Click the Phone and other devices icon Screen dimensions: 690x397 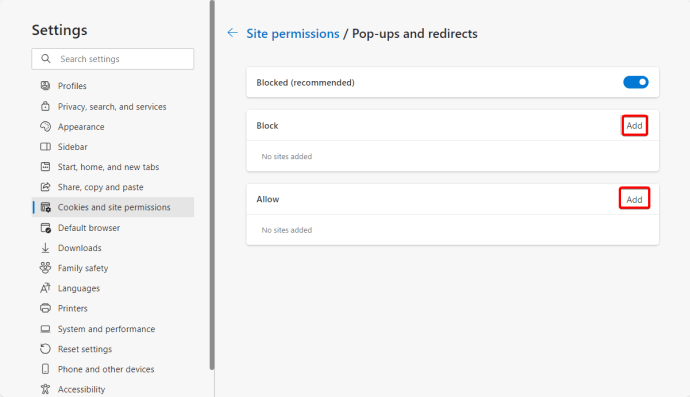[x=45, y=369]
